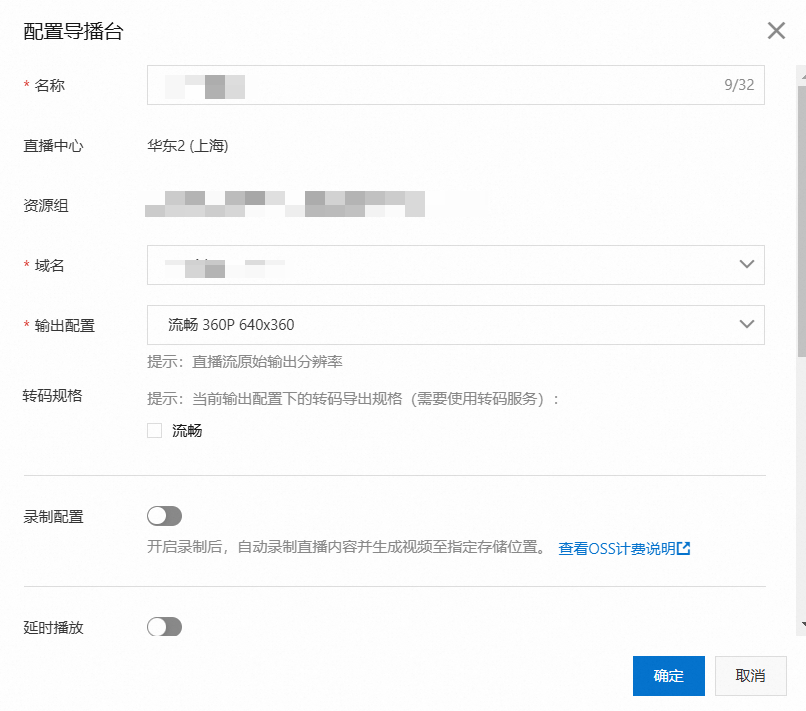806x711 pixels.
Task: Enable the 录制配置 switch
Action: pyautogui.click(x=164, y=516)
